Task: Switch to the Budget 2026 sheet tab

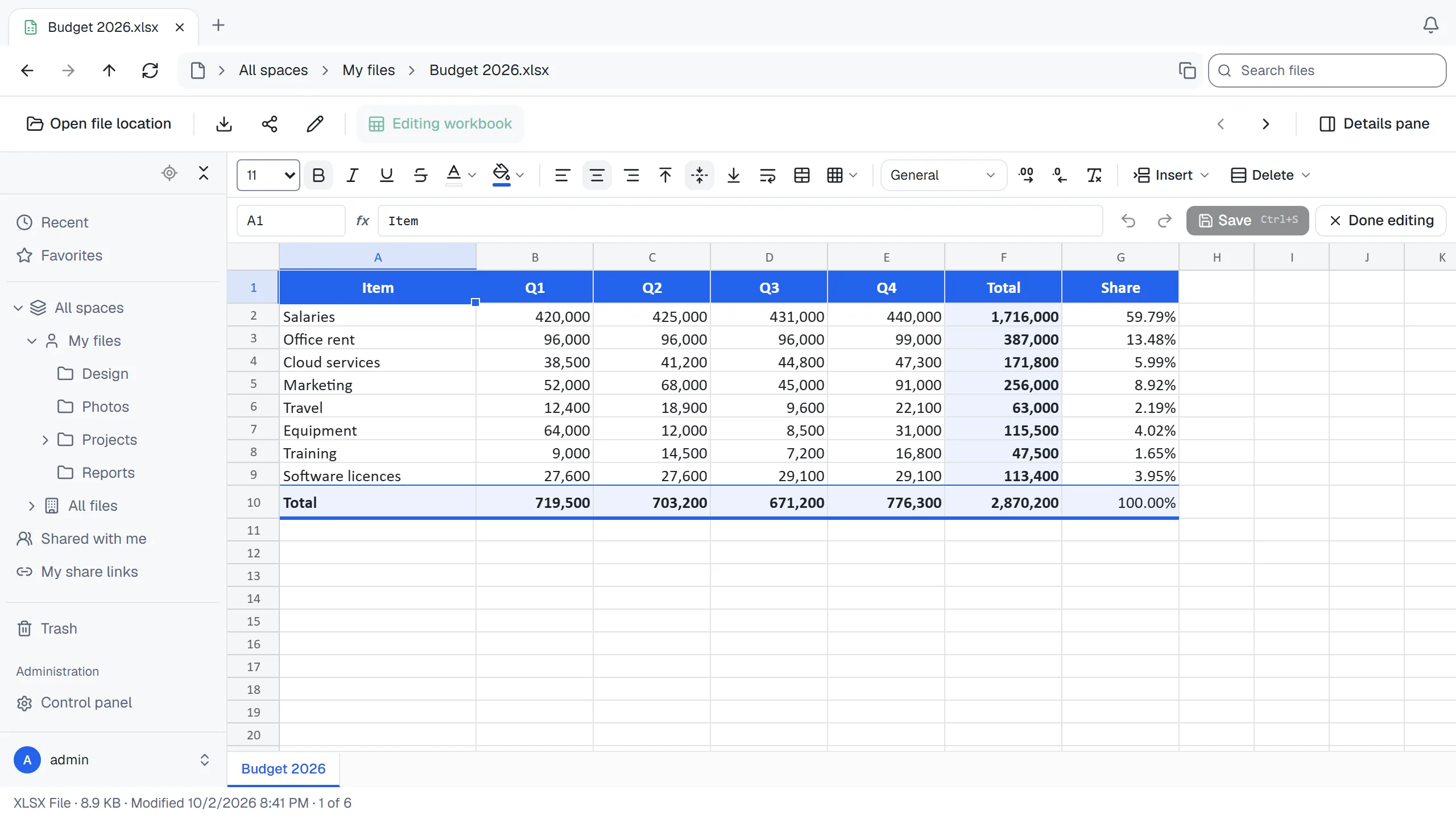Action: click(283, 769)
